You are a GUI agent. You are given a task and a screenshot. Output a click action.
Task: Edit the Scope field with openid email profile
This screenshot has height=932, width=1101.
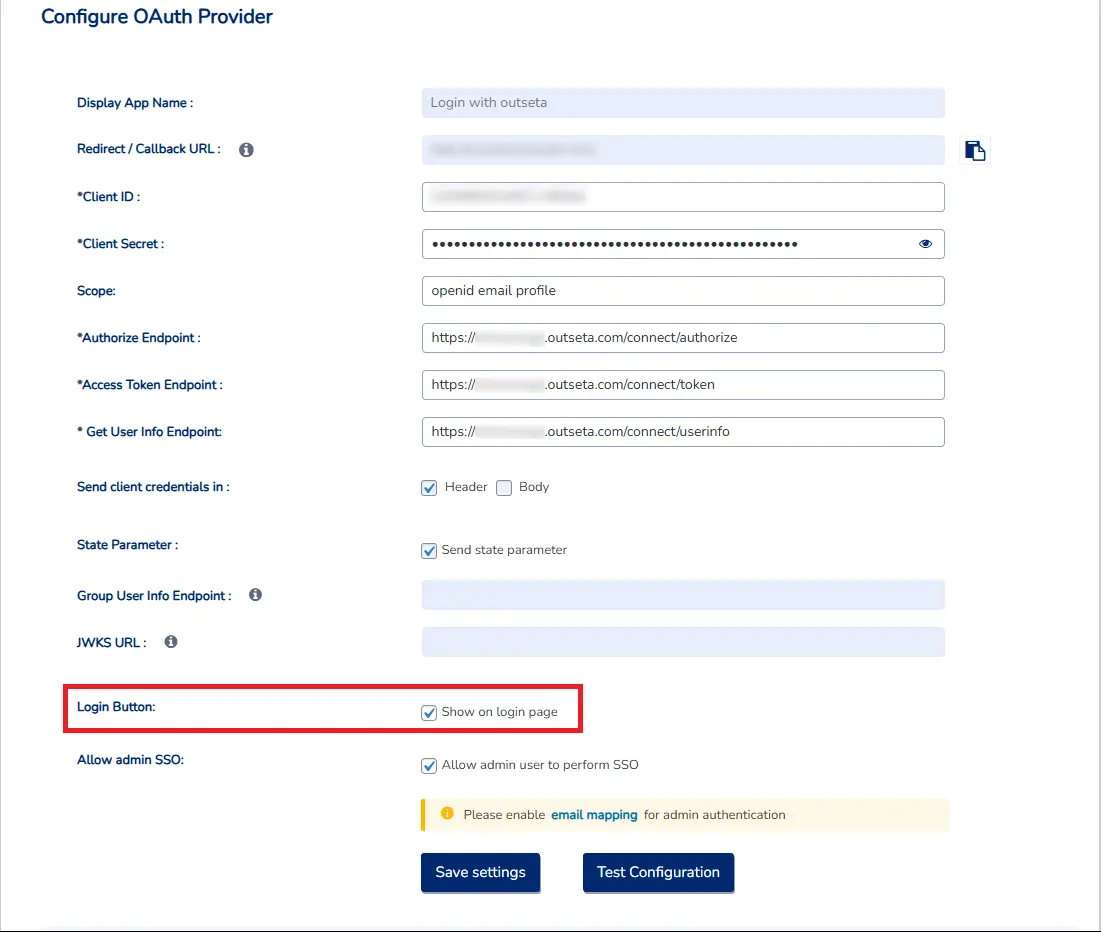point(683,291)
